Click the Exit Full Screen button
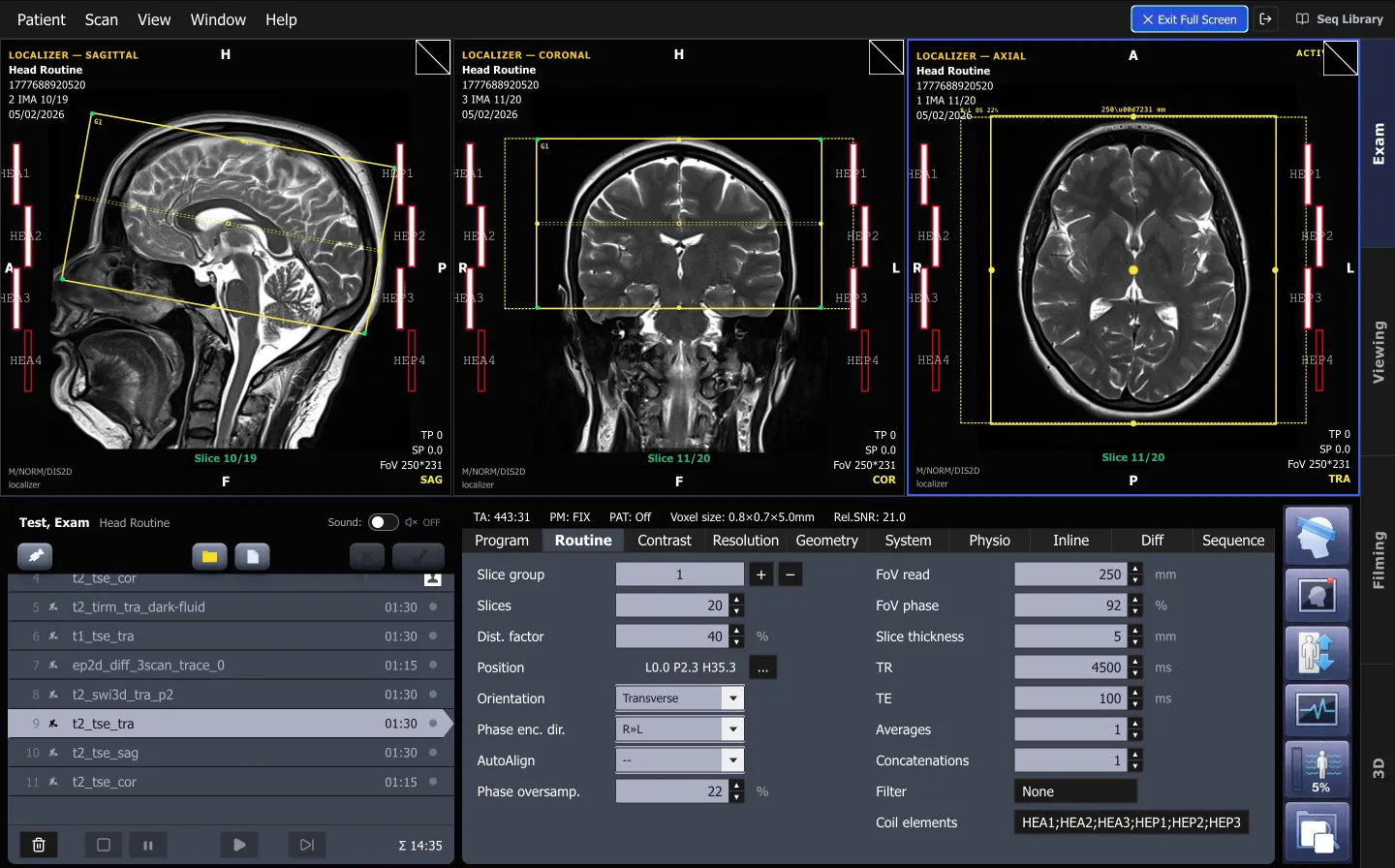 pos(1190,19)
